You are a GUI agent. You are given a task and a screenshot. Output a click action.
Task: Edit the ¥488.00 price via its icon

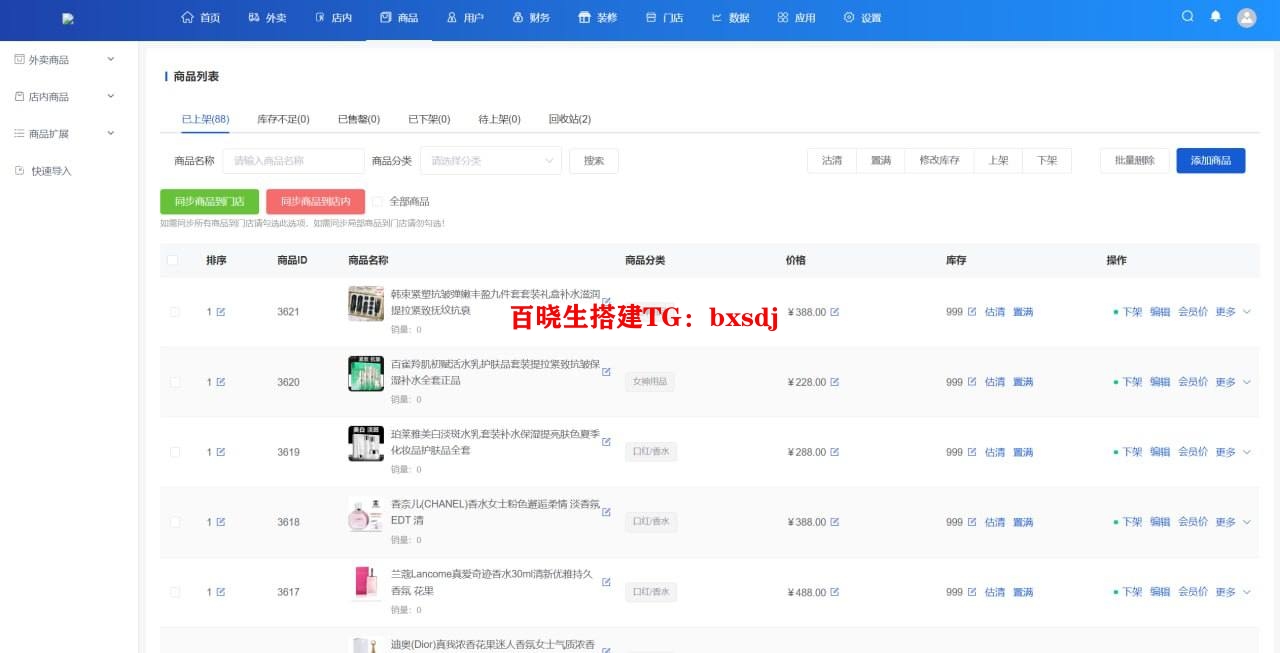pos(835,592)
